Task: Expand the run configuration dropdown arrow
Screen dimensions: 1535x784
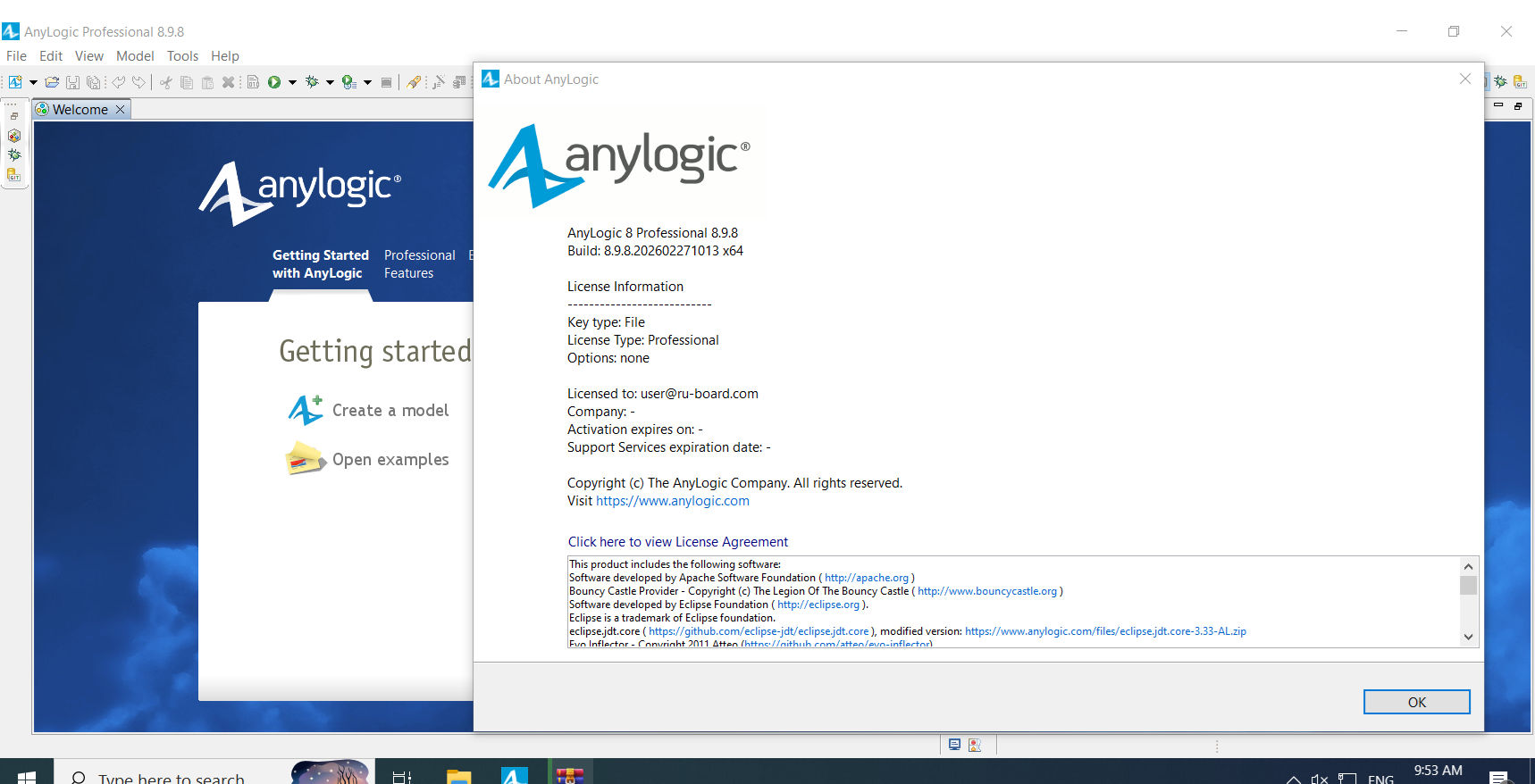Action: (367, 82)
